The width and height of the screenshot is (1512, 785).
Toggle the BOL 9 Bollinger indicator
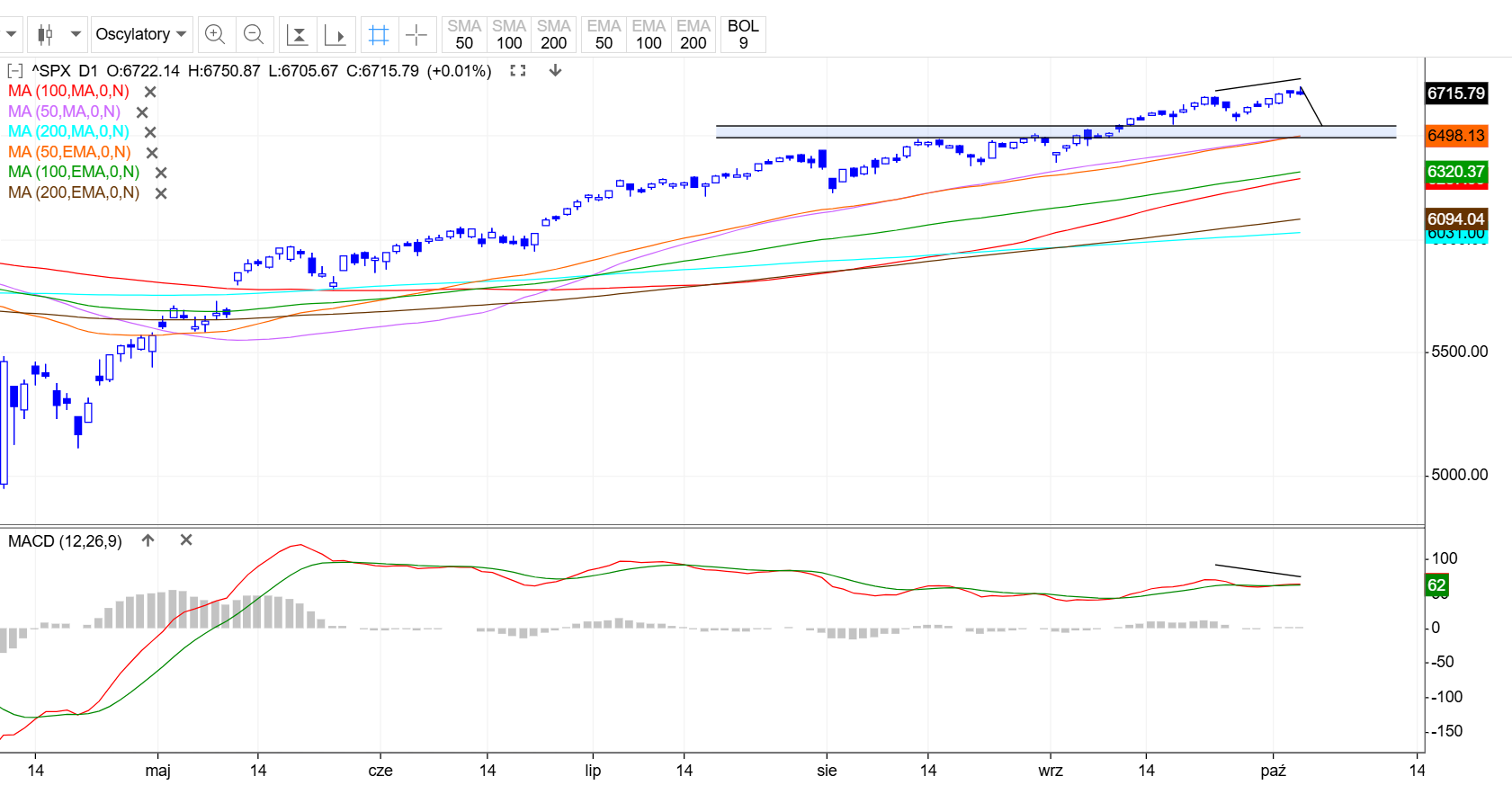click(x=743, y=35)
